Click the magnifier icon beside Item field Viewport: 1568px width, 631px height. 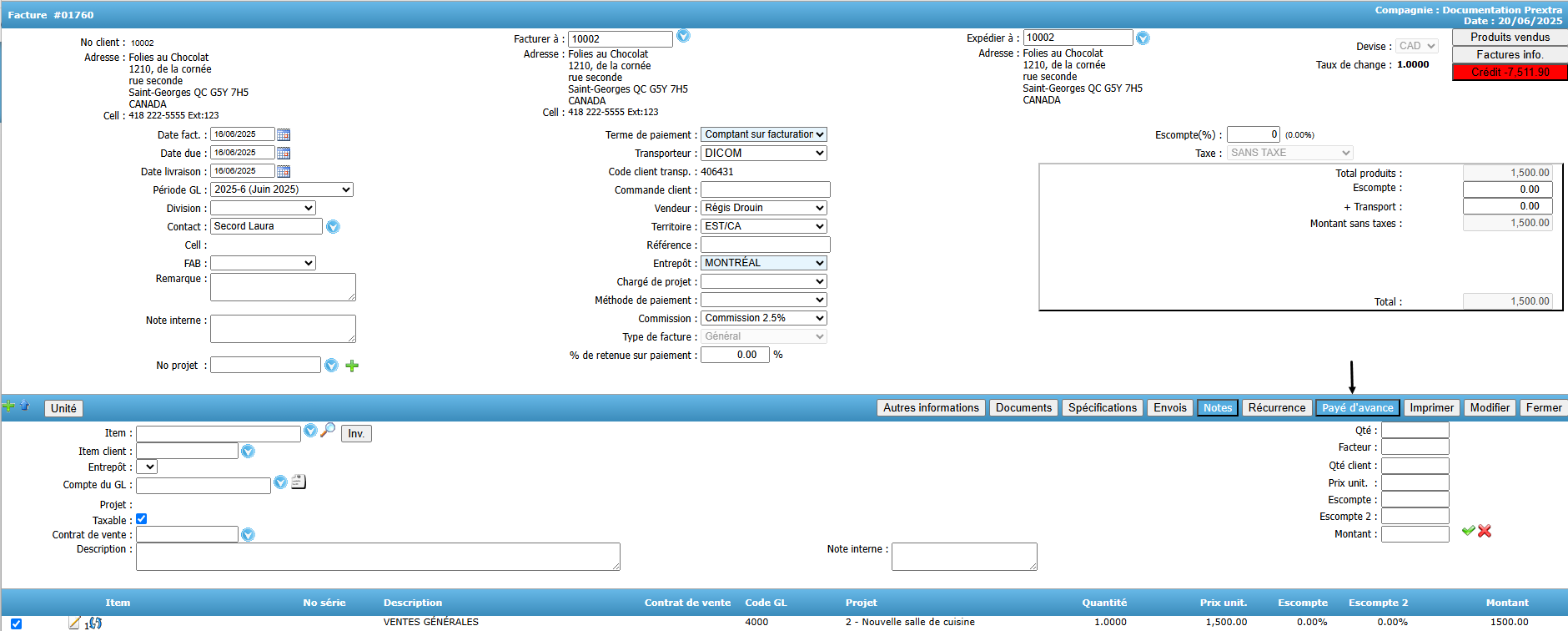328,430
